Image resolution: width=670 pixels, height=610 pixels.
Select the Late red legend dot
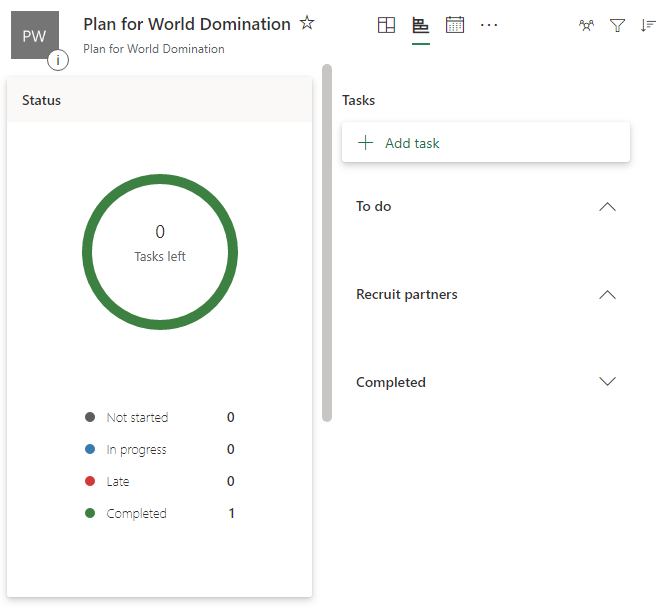coord(90,482)
